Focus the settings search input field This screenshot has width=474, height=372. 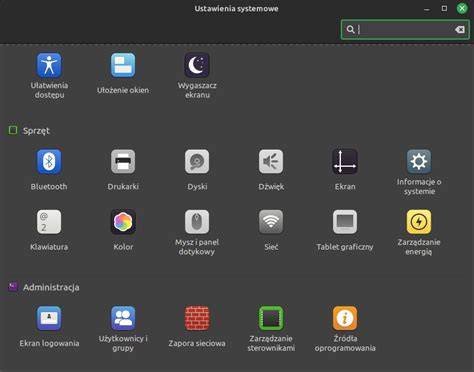tap(405, 30)
